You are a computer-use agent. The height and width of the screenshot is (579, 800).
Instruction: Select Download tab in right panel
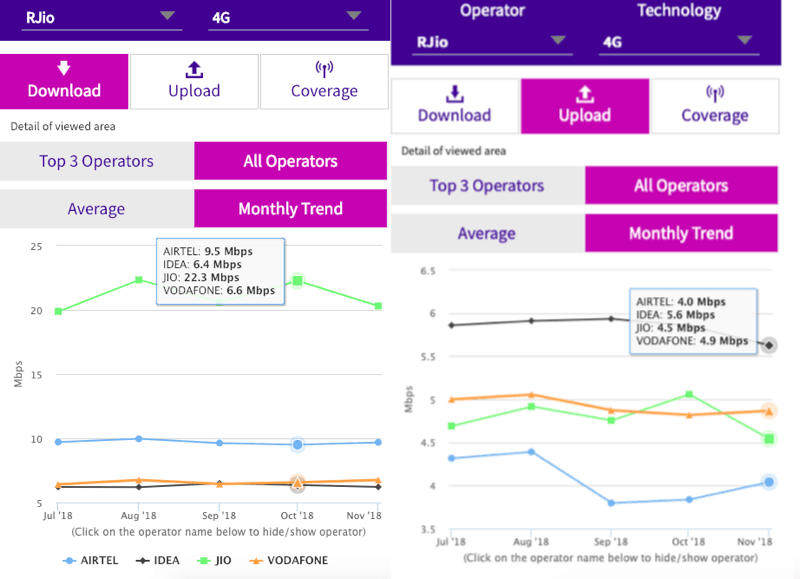pos(455,106)
